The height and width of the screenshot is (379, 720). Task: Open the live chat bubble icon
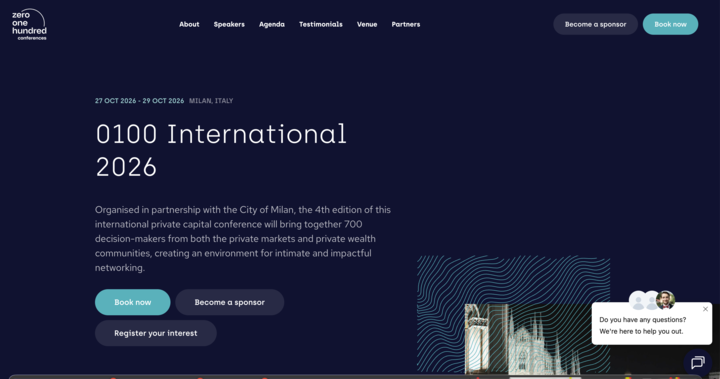click(698, 362)
